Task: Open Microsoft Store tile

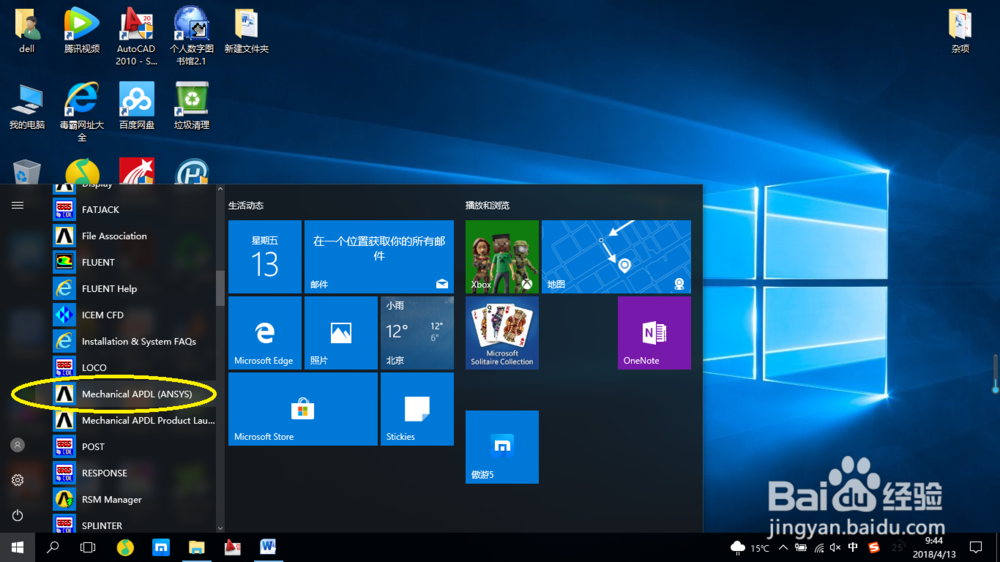Action: [x=303, y=410]
